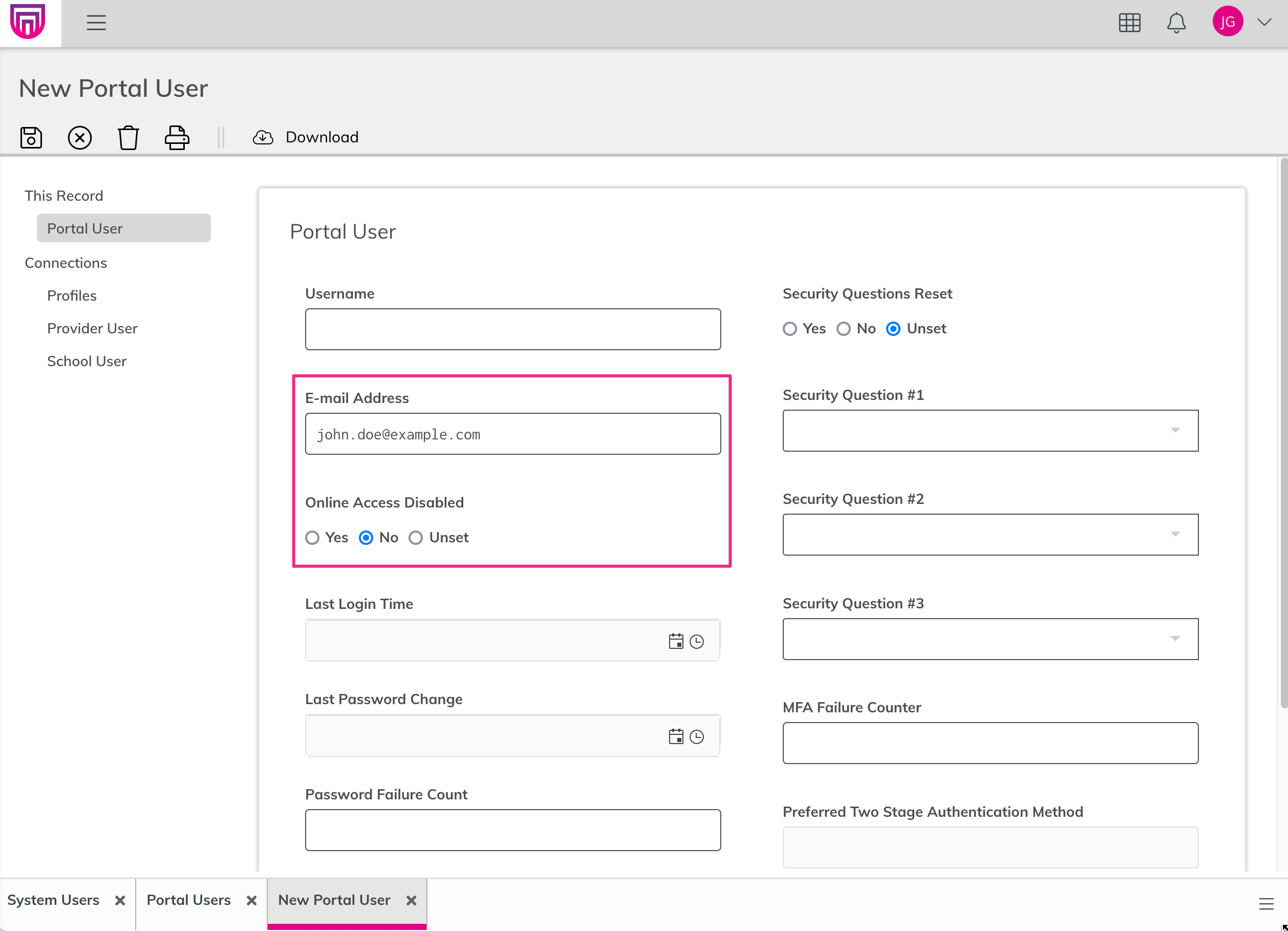Switch to the Portal Users tab

(x=188, y=900)
